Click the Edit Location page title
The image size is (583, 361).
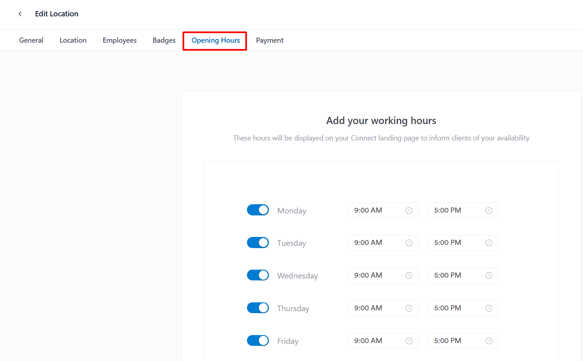tap(57, 14)
